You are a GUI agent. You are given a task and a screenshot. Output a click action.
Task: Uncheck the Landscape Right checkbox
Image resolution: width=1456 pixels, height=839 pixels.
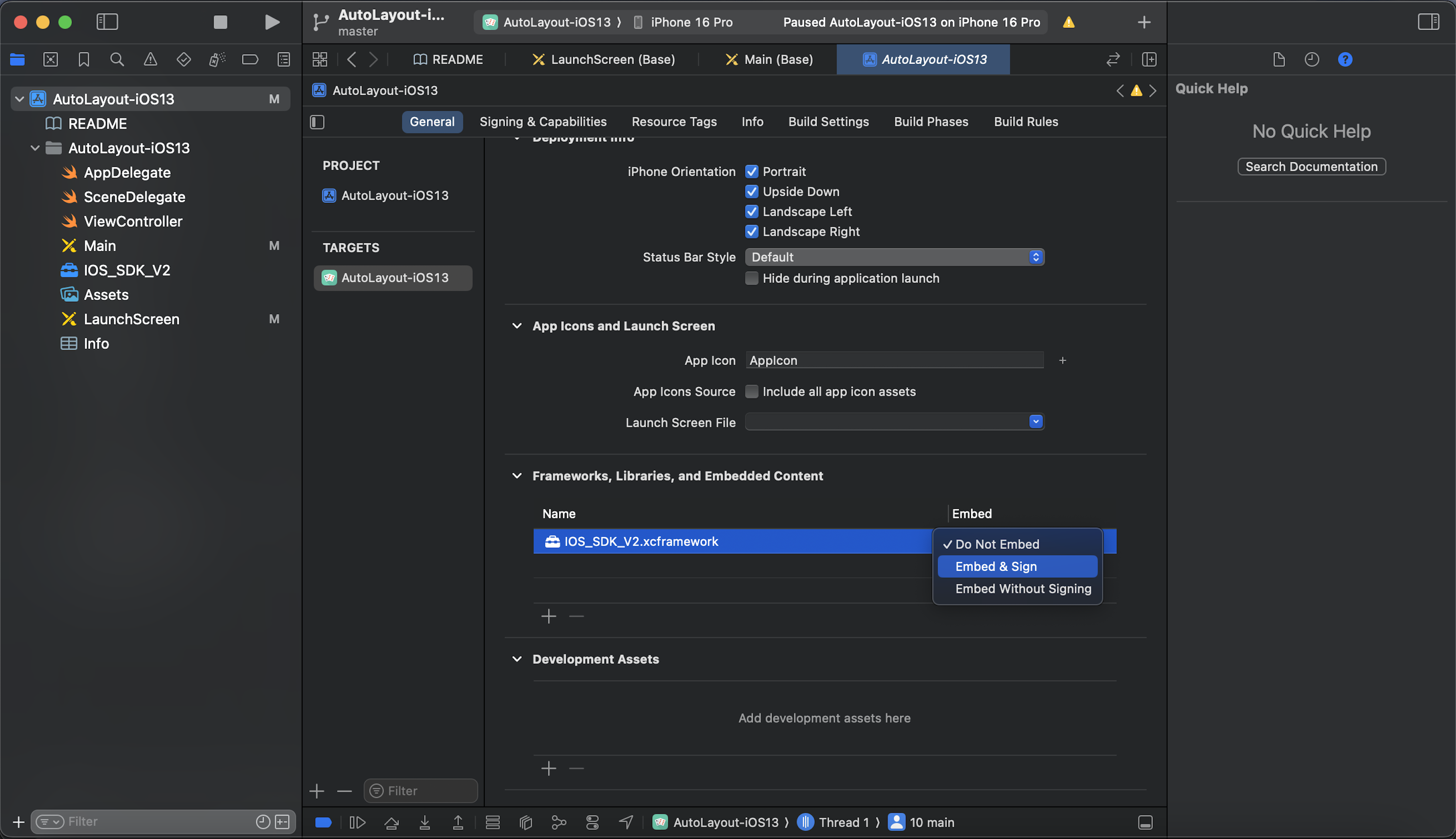point(752,231)
